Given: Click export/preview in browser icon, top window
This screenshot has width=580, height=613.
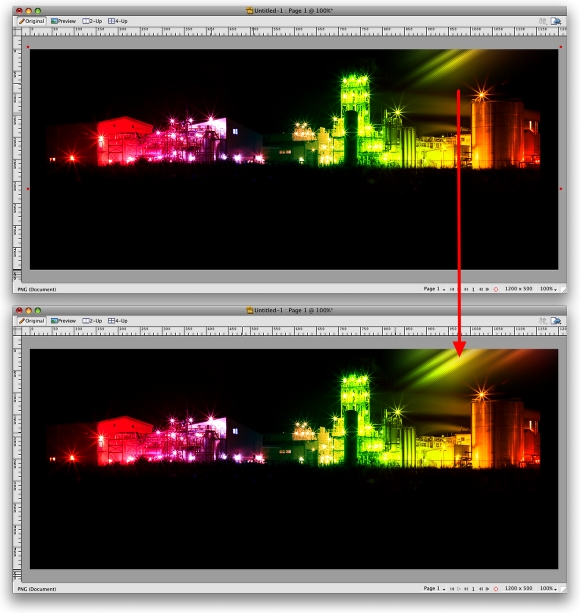Looking at the screenshot, I should click(556, 21).
